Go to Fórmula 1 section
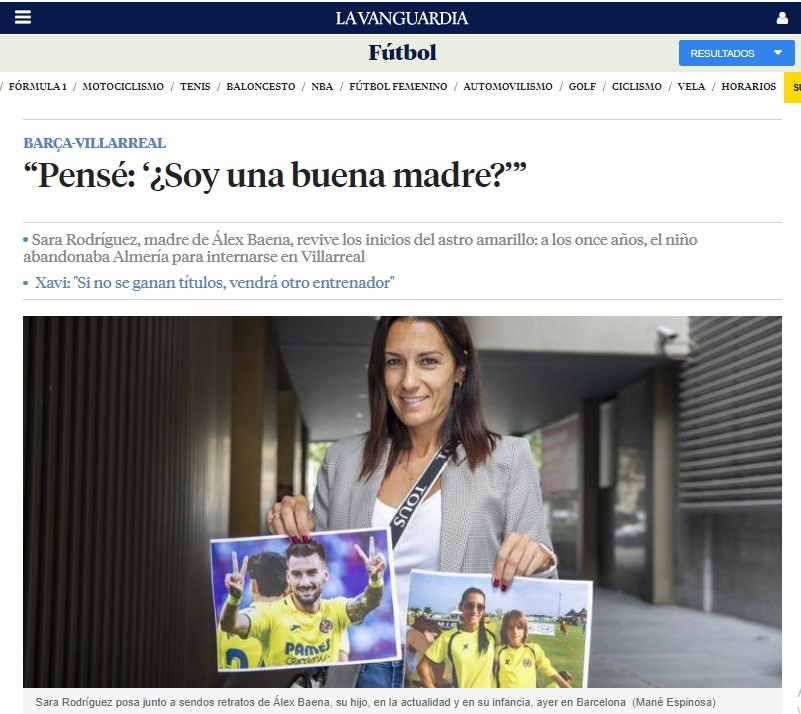 coord(38,86)
